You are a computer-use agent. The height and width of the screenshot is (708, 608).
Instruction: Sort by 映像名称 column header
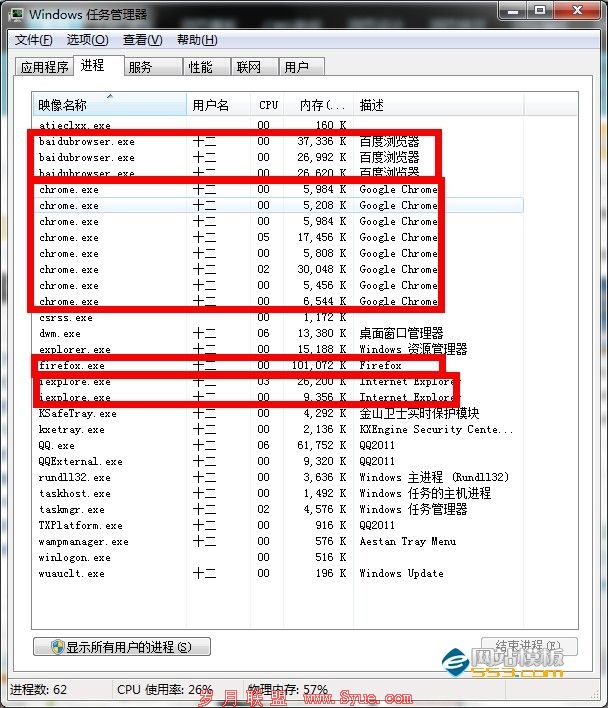[x=109, y=105]
